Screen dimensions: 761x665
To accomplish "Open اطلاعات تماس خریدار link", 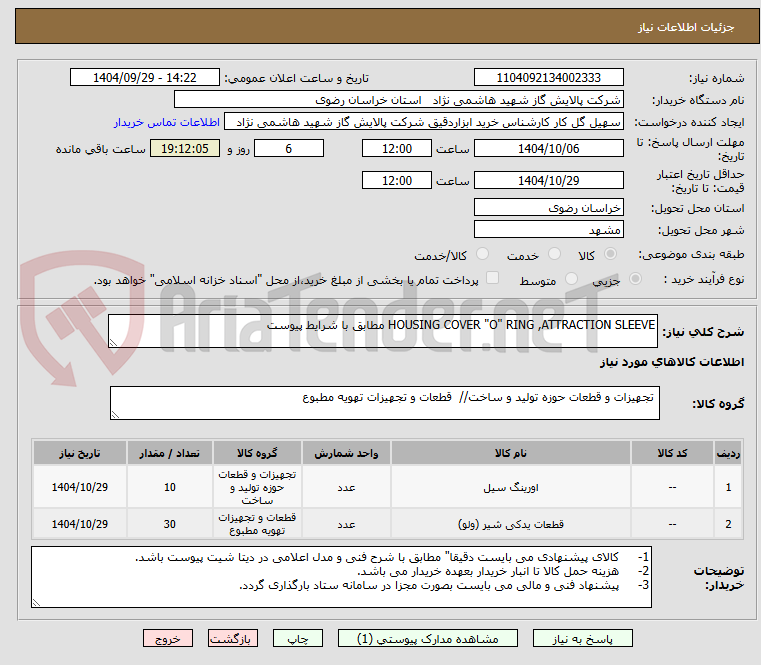I will (x=167, y=122).
